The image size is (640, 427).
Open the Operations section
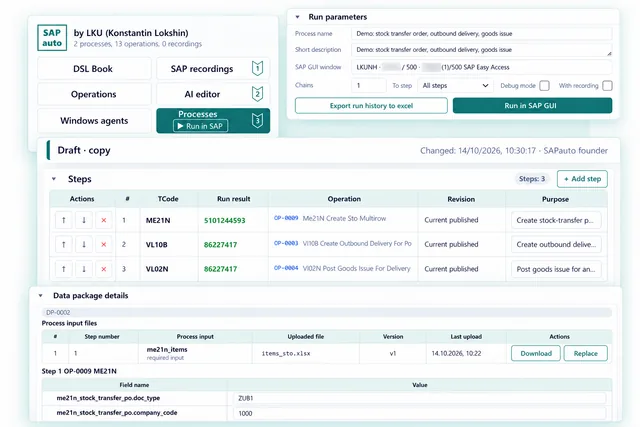pos(94,94)
